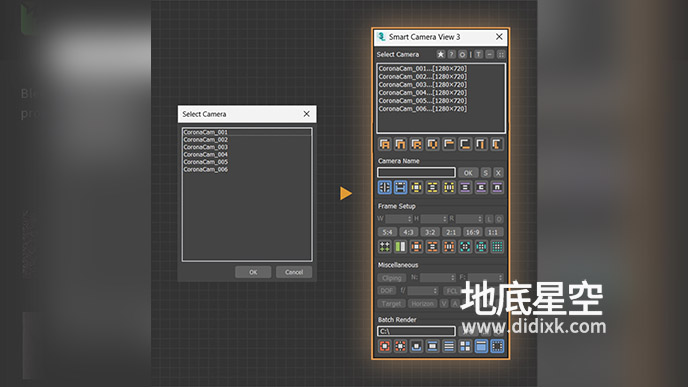
Task: Click the blue and white four-squares icon
Action: pyautogui.click(x=465, y=346)
